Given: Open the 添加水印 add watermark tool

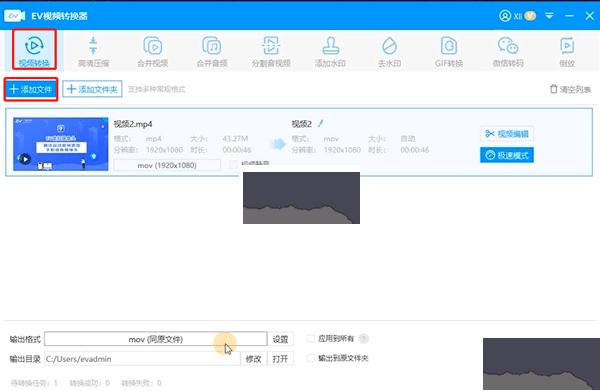Looking at the screenshot, I should (x=330, y=52).
